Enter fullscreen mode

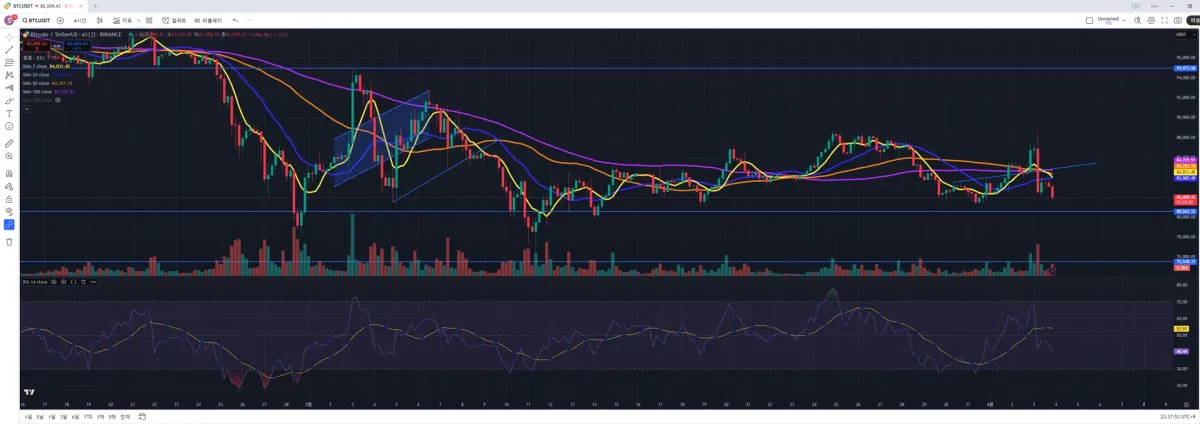(x=1166, y=20)
